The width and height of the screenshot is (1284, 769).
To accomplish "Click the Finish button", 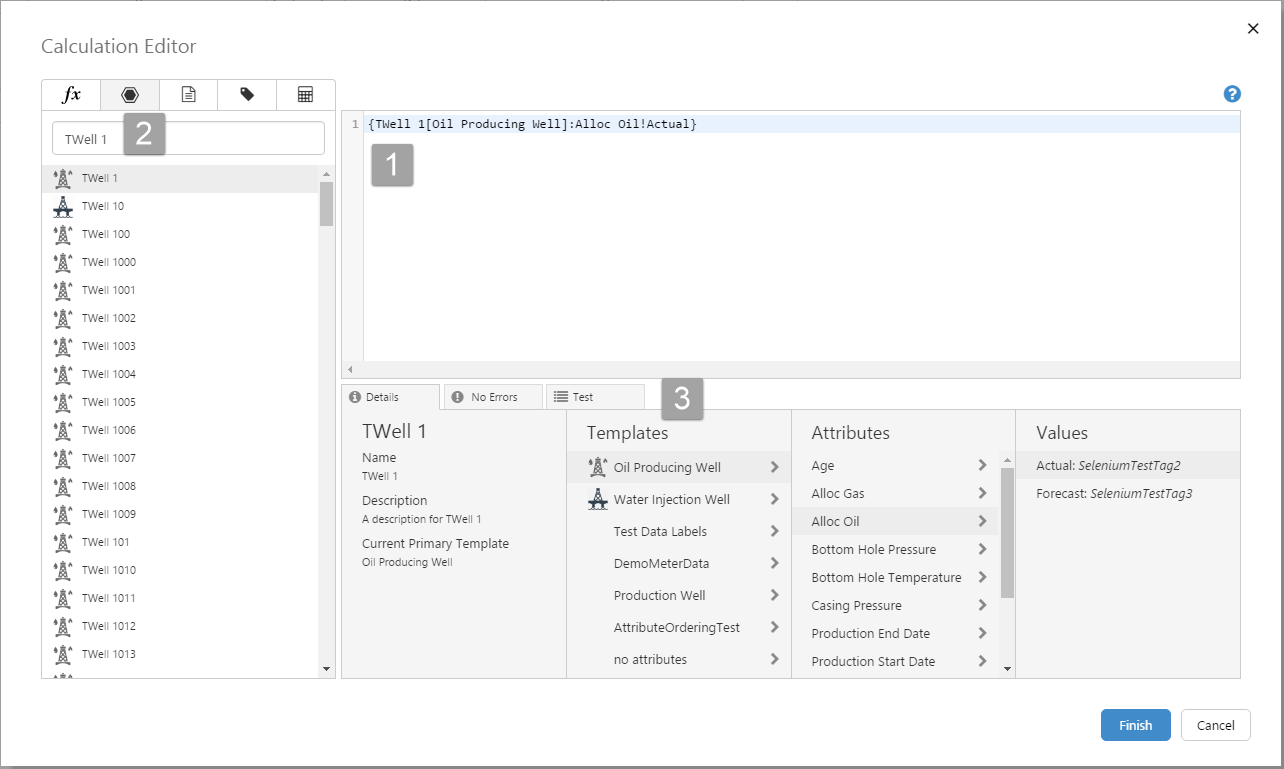I will [x=1135, y=725].
